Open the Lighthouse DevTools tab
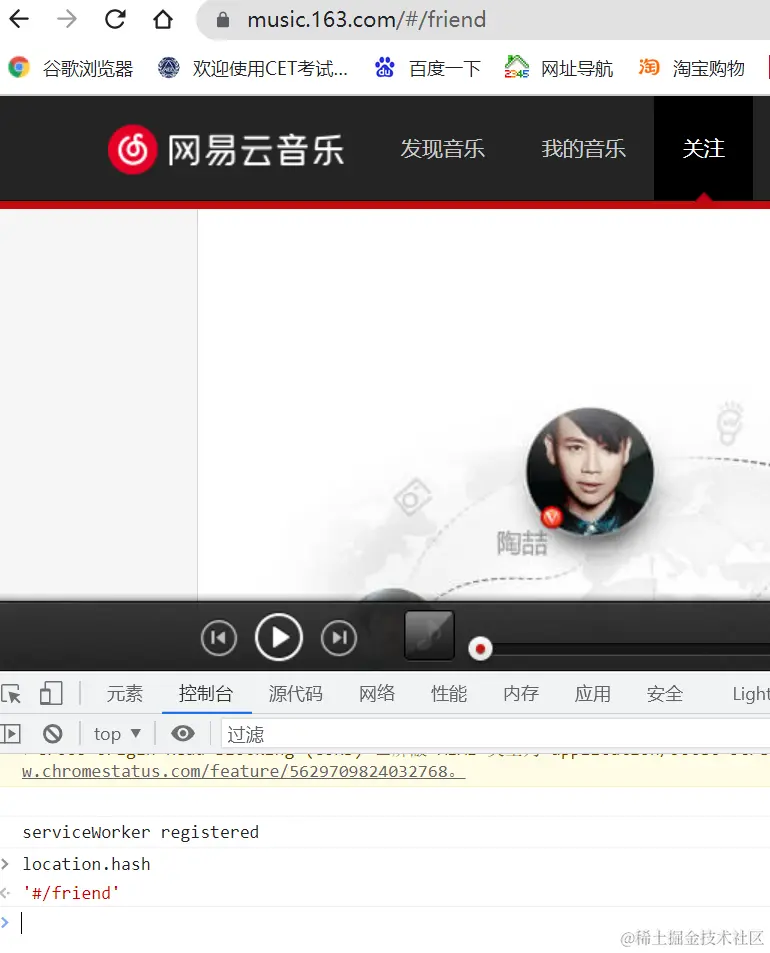 [751, 693]
